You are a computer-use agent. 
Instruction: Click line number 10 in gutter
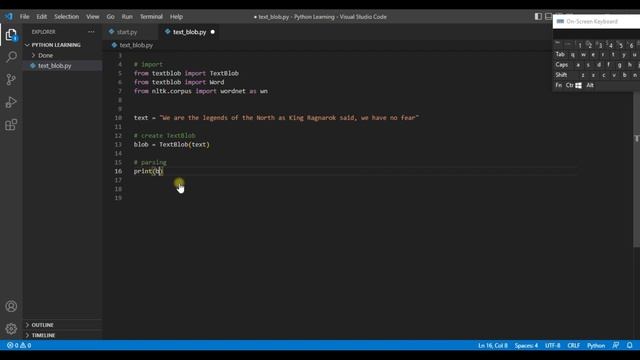click(118, 118)
